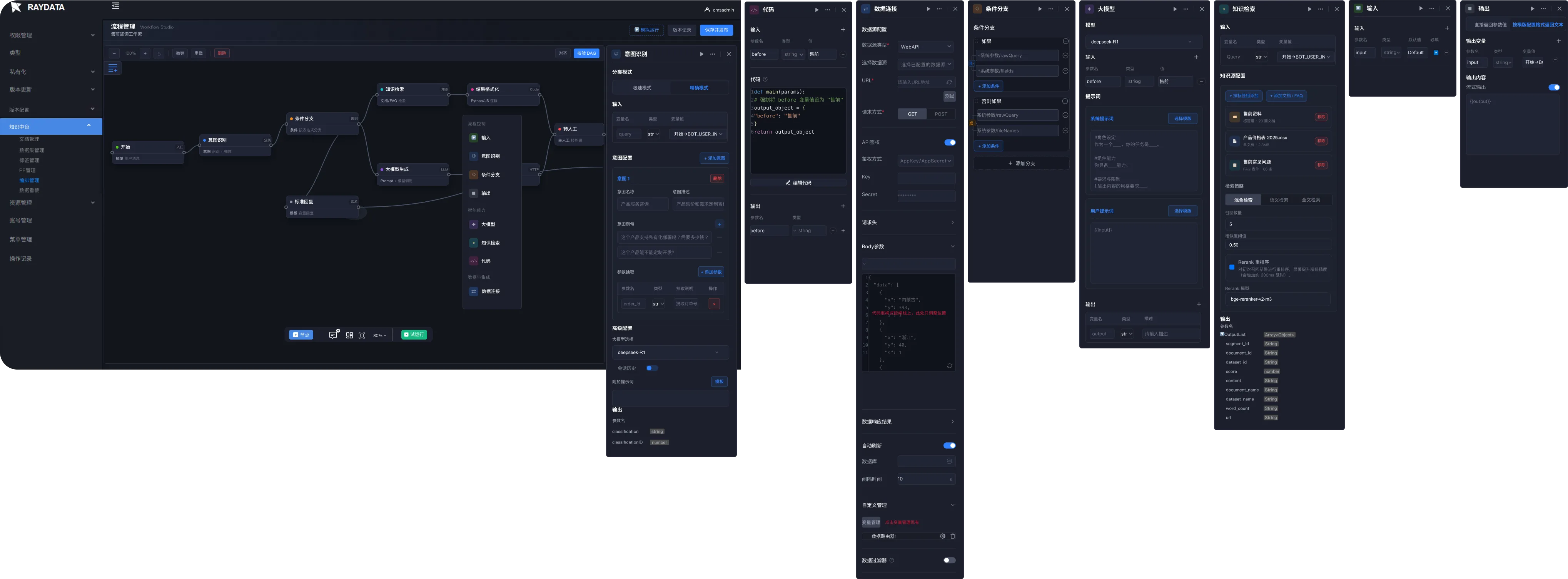Click the delete icon for the order_id parameter
This screenshot has width=1568, height=579.
(715, 304)
